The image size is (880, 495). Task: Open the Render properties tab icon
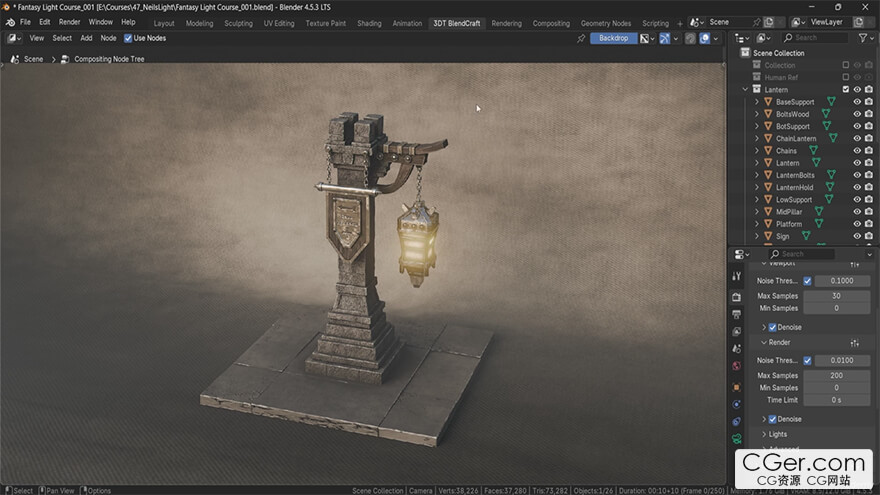coord(737,296)
